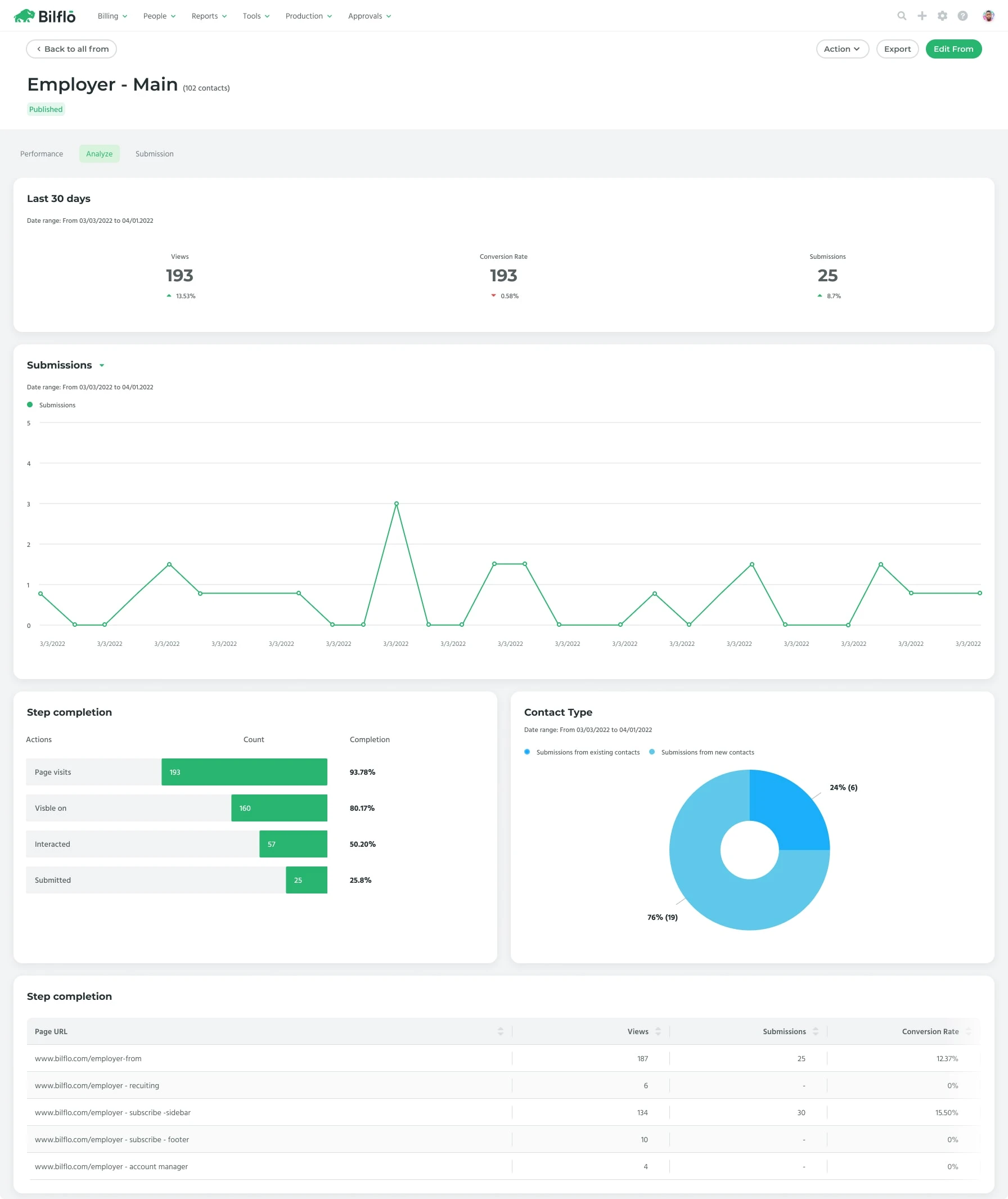Click the 24% dark blue donut slice

(x=789, y=811)
